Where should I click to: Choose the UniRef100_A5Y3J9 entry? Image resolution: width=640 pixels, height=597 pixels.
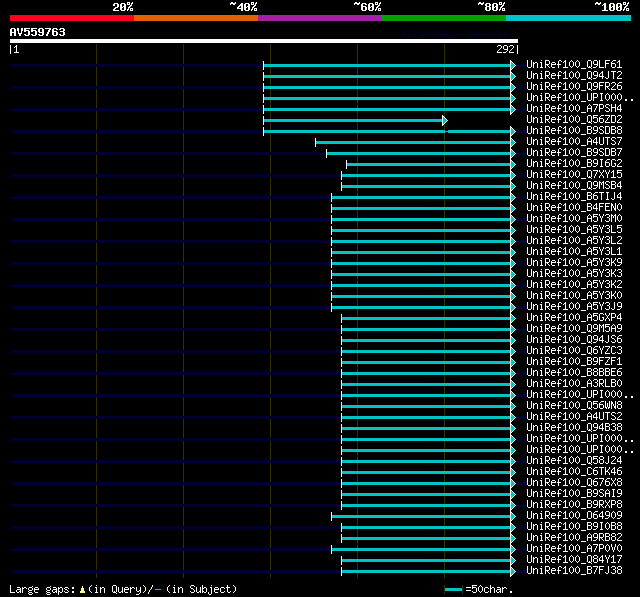tap(574, 307)
